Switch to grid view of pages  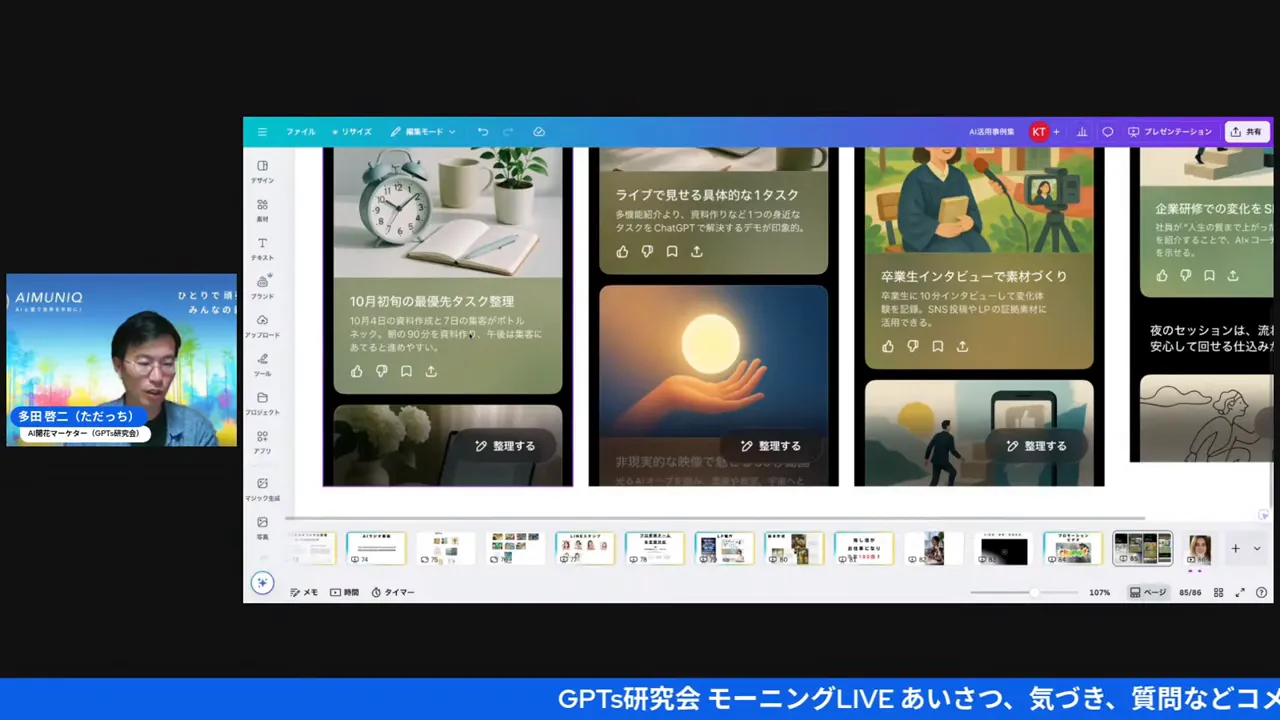(1218, 593)
